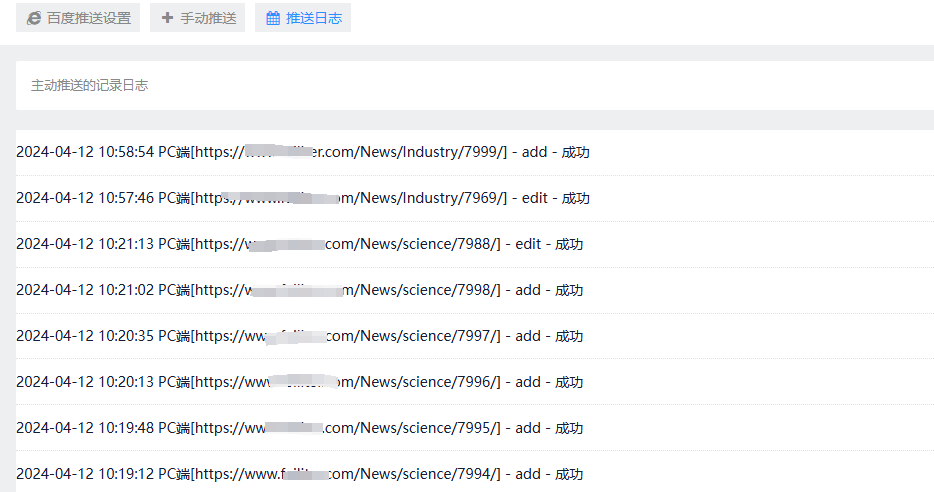Click the URL path News/Industry/7999/
Screen dimensions: 934x492
tap(431, 152)
